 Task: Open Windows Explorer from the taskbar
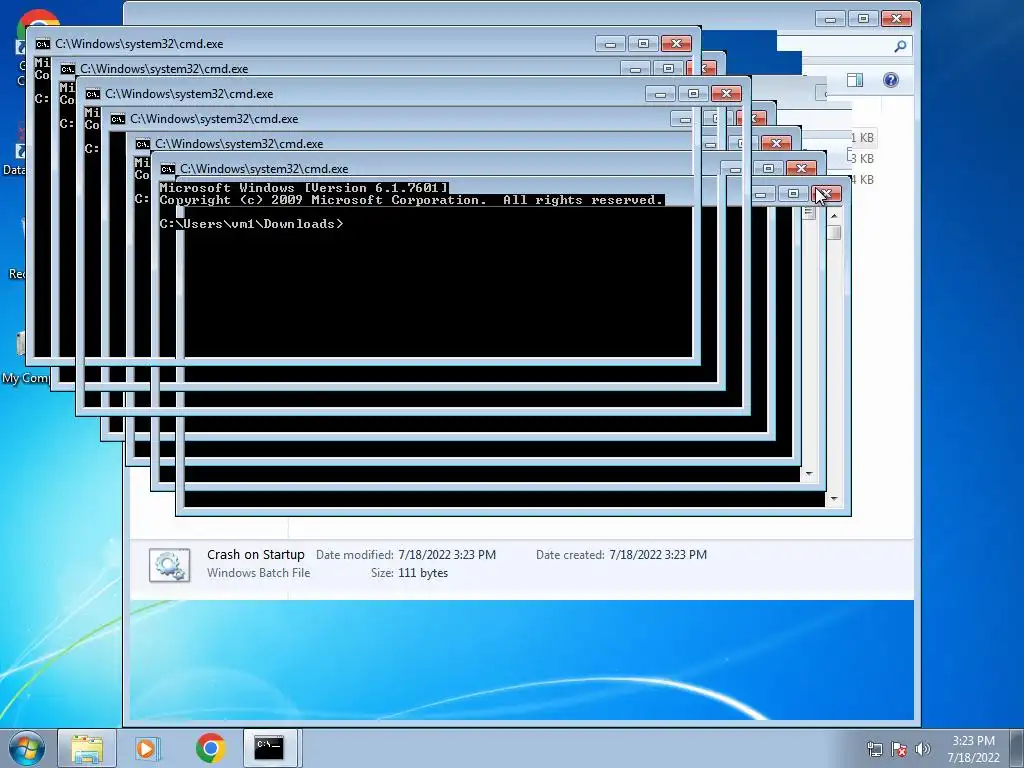tap(87, 748)
